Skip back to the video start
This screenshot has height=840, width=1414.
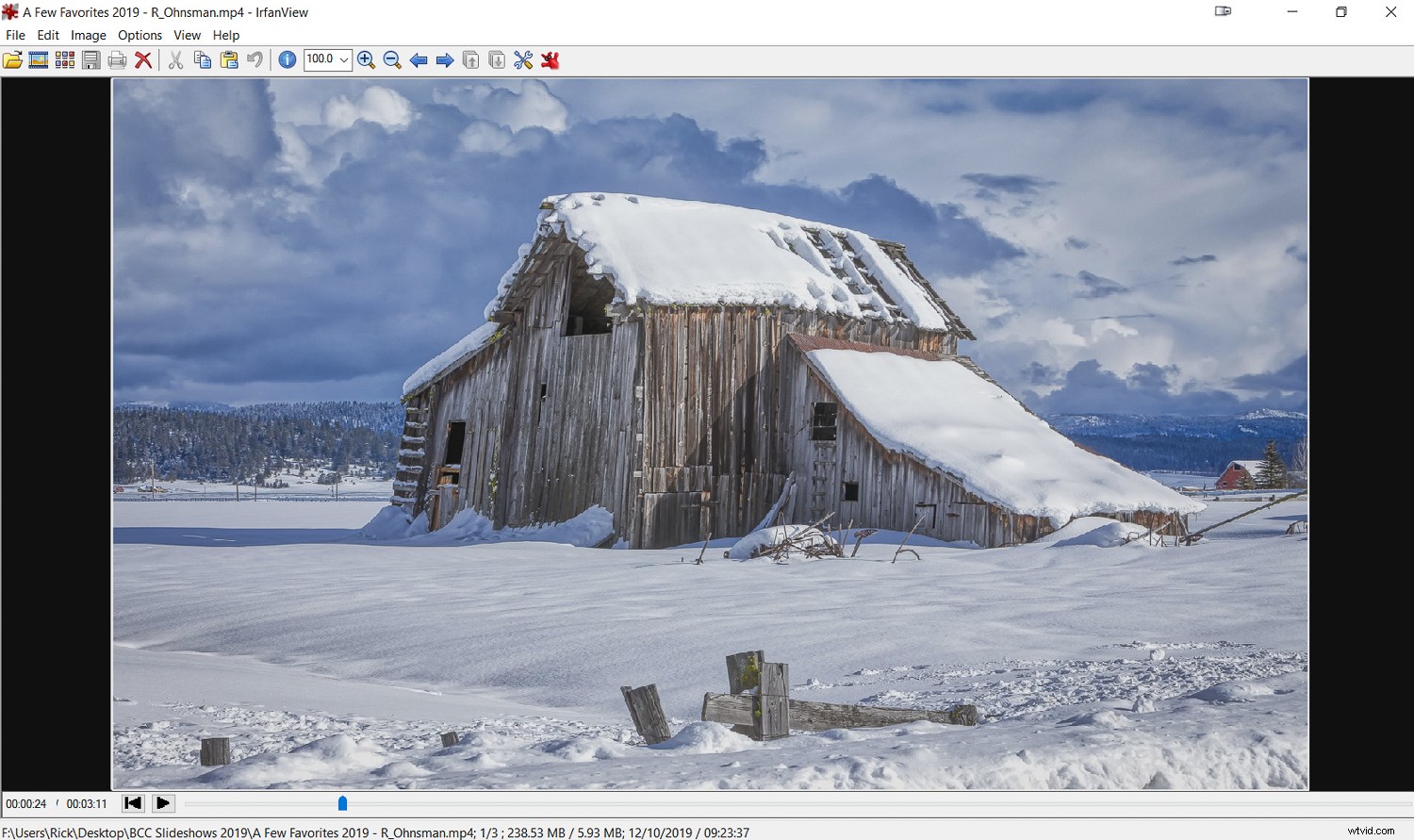[132, 803]
